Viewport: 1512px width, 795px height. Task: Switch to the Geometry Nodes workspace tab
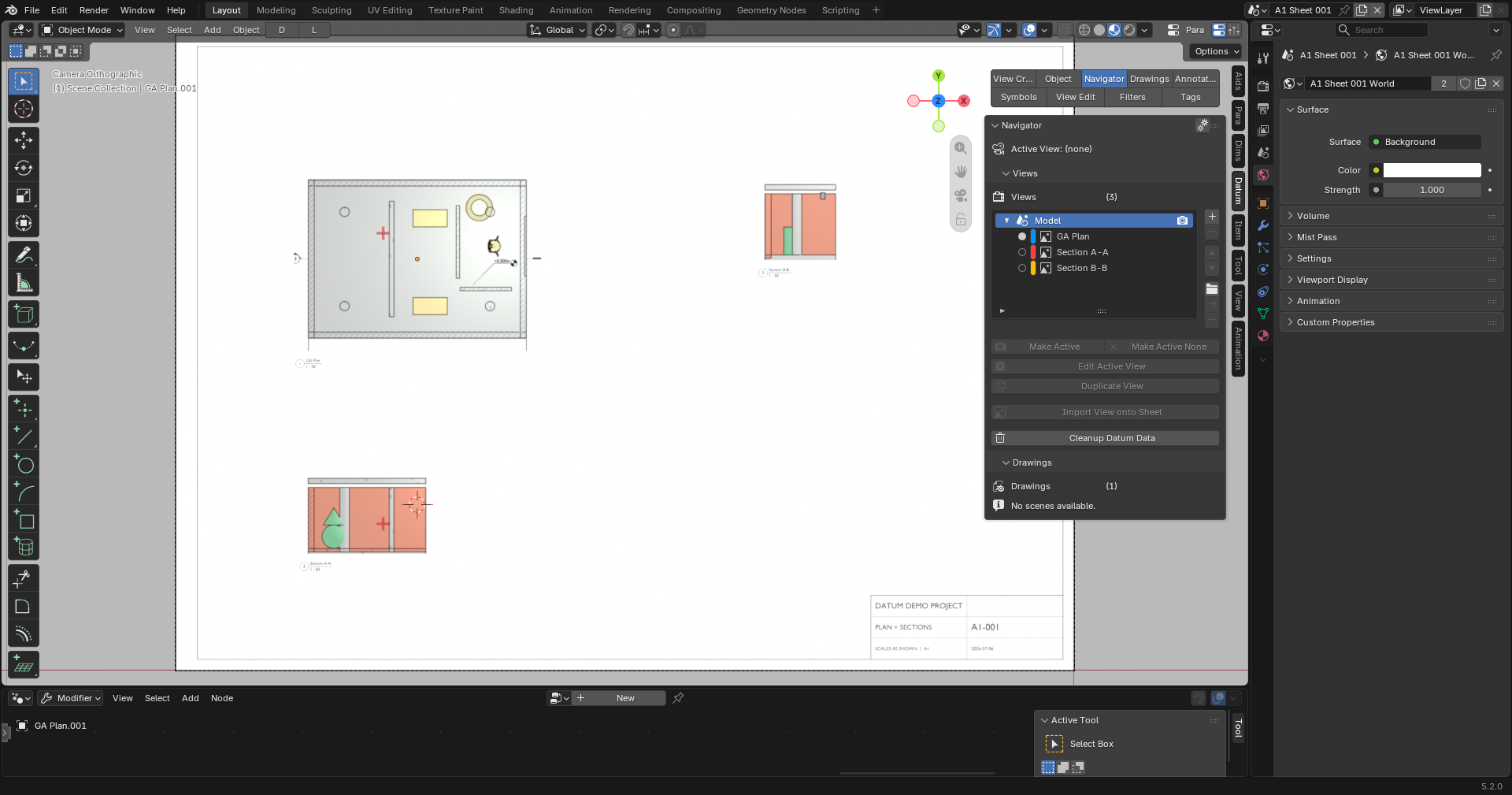click(x=771, y=10)
